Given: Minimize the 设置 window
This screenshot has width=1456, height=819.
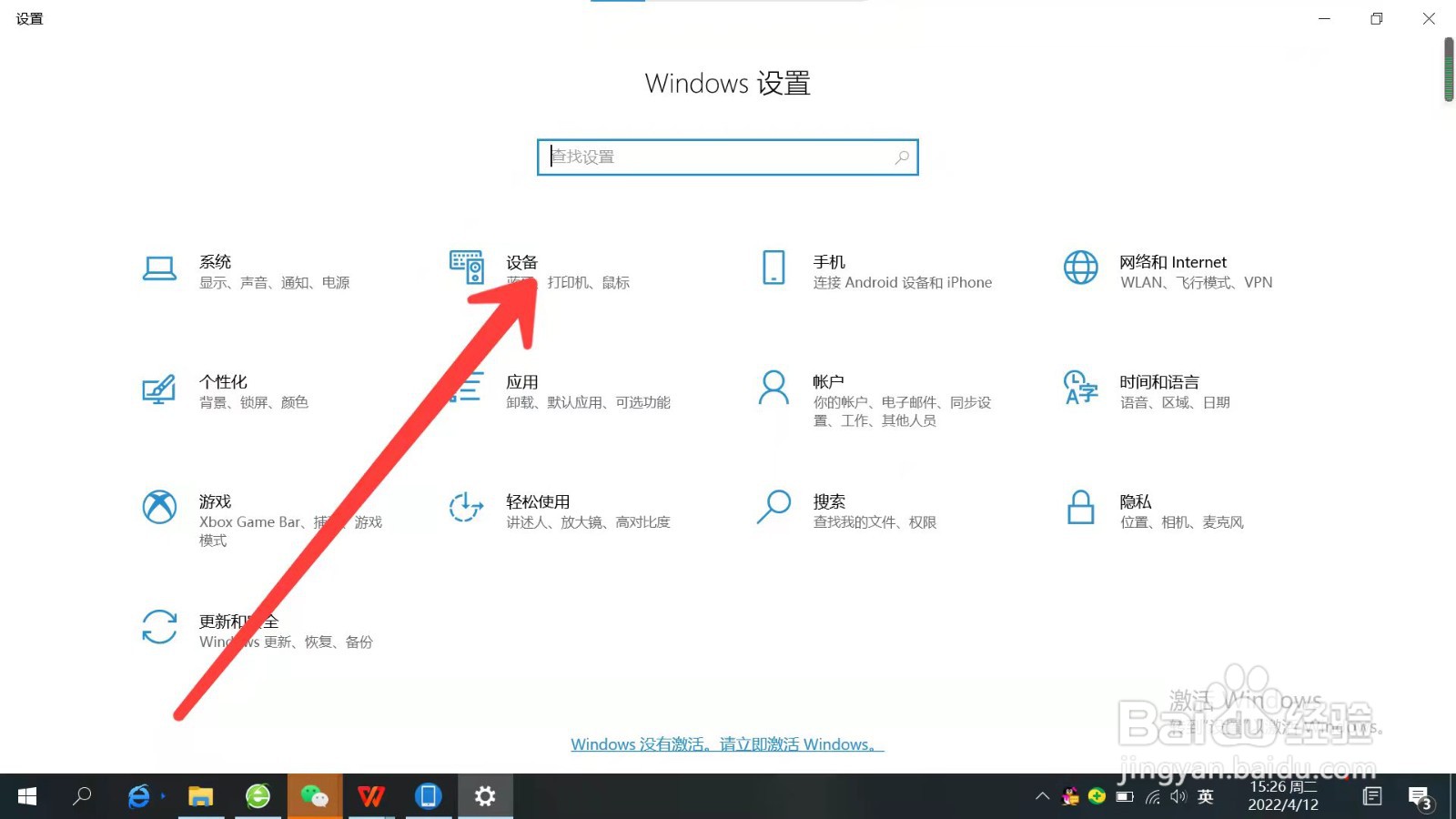Looking at the screenshot, I should 1324,18.
